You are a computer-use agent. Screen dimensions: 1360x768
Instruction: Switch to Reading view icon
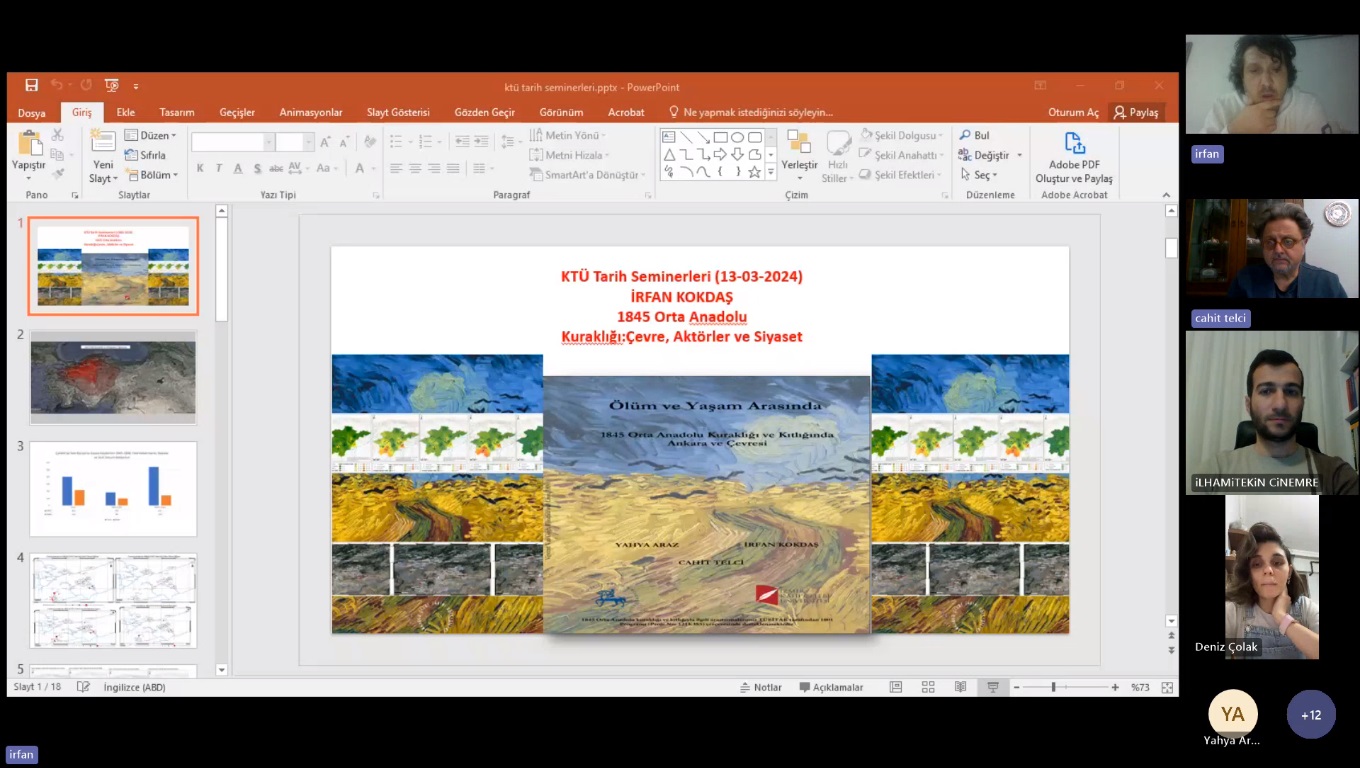point(960,687)
